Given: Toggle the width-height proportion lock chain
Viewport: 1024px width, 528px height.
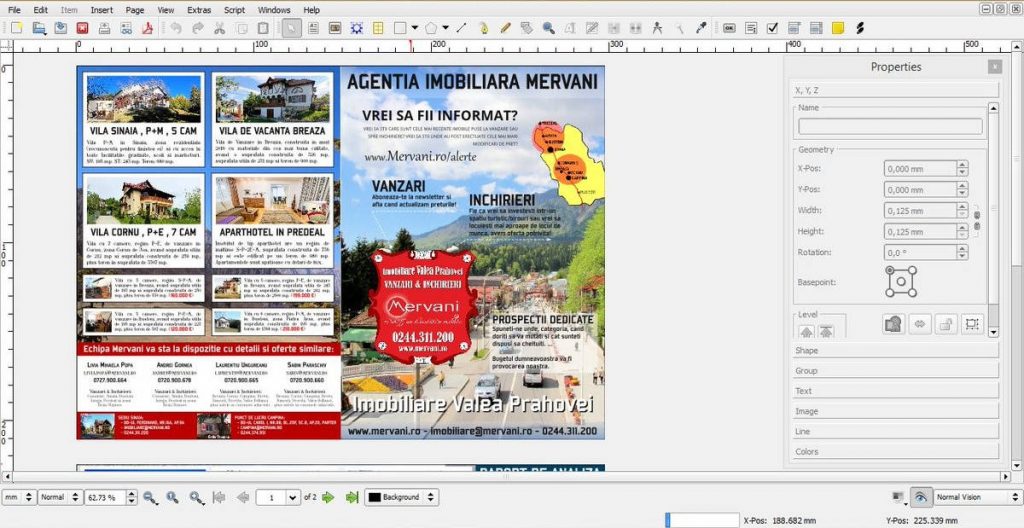Looking at the screenshot, I should 977,220.
